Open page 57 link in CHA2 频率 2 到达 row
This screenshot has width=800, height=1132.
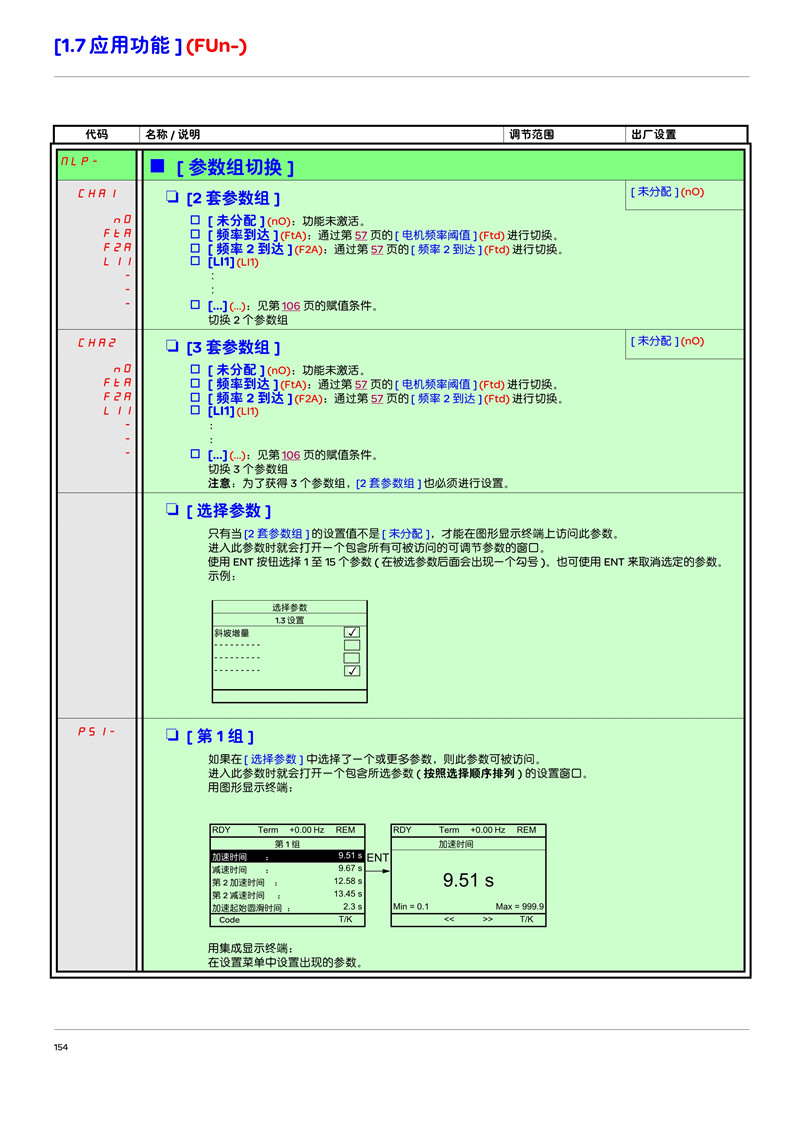[377, 399]
